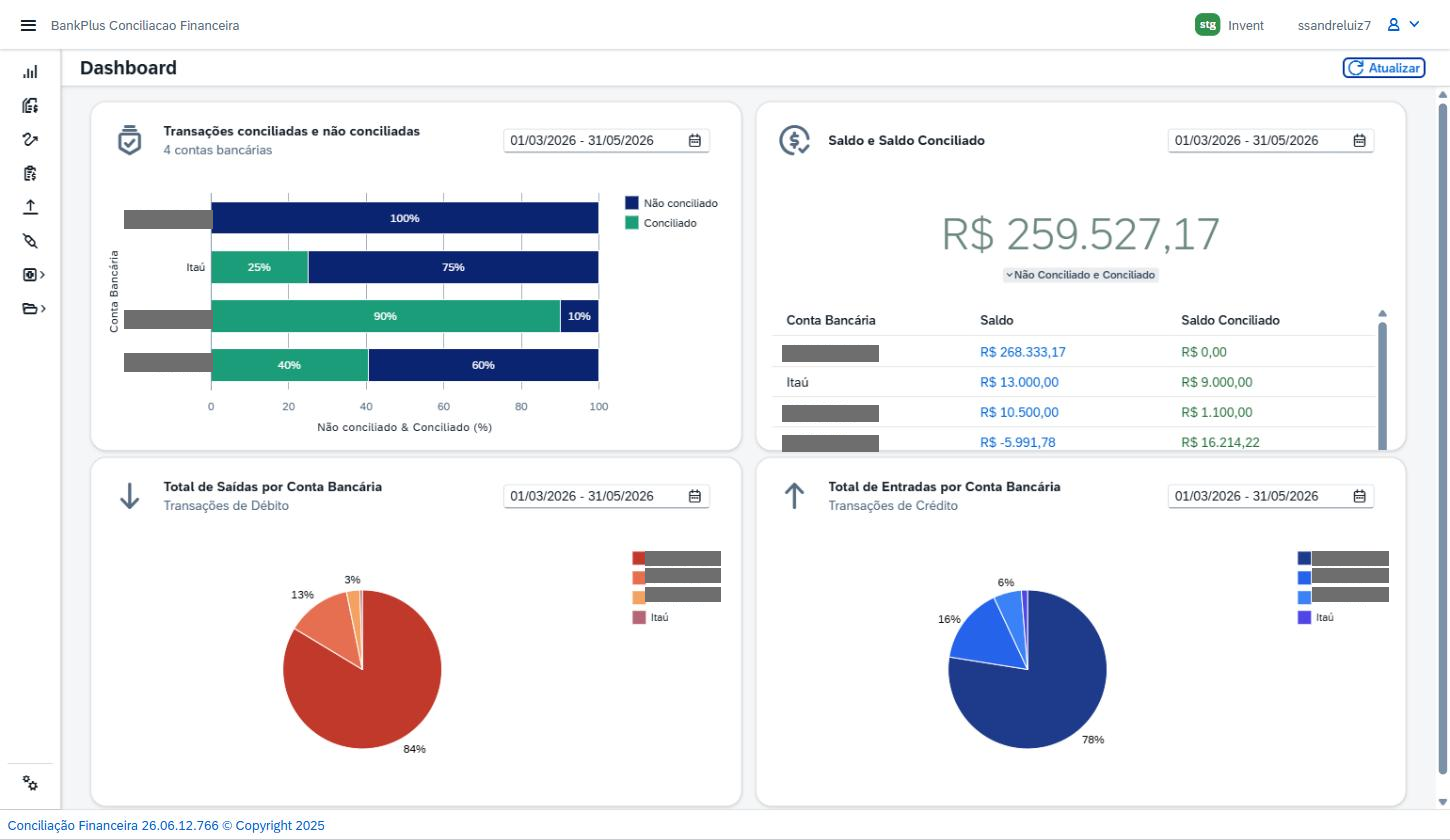Image resolution: width=1450 pixels, height=840 pixels.
Task: Click the Atualizar refresh button
Action: [x=1384, y=68]
